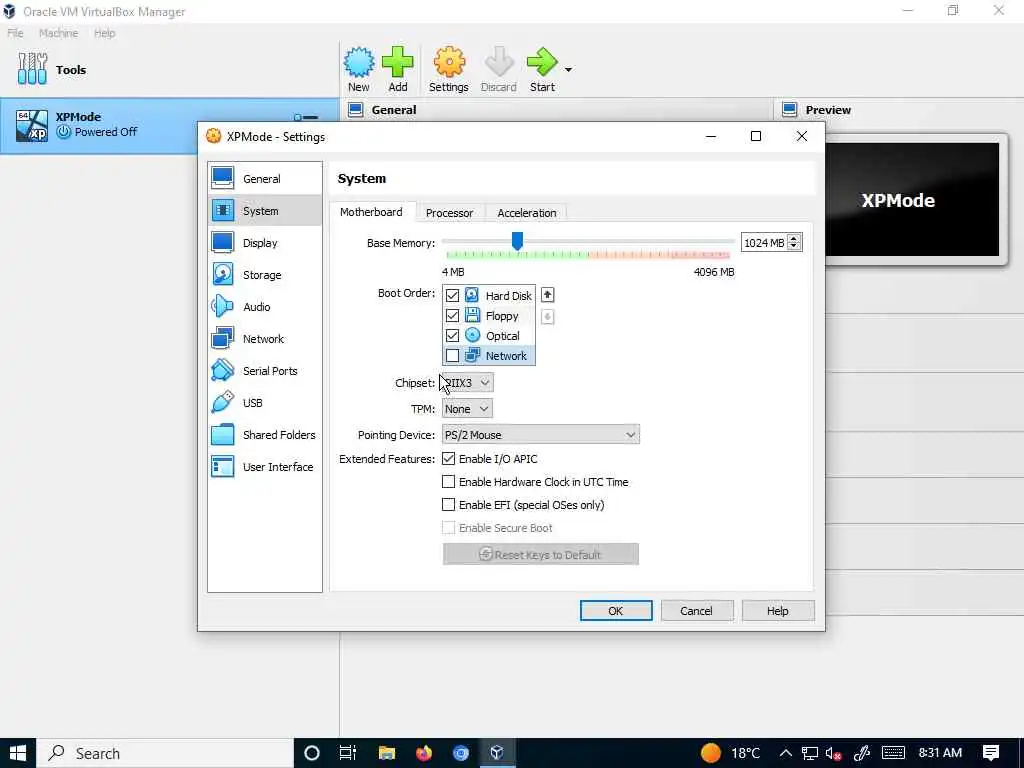Open the Pointing Device dropdown

[541, 435]
